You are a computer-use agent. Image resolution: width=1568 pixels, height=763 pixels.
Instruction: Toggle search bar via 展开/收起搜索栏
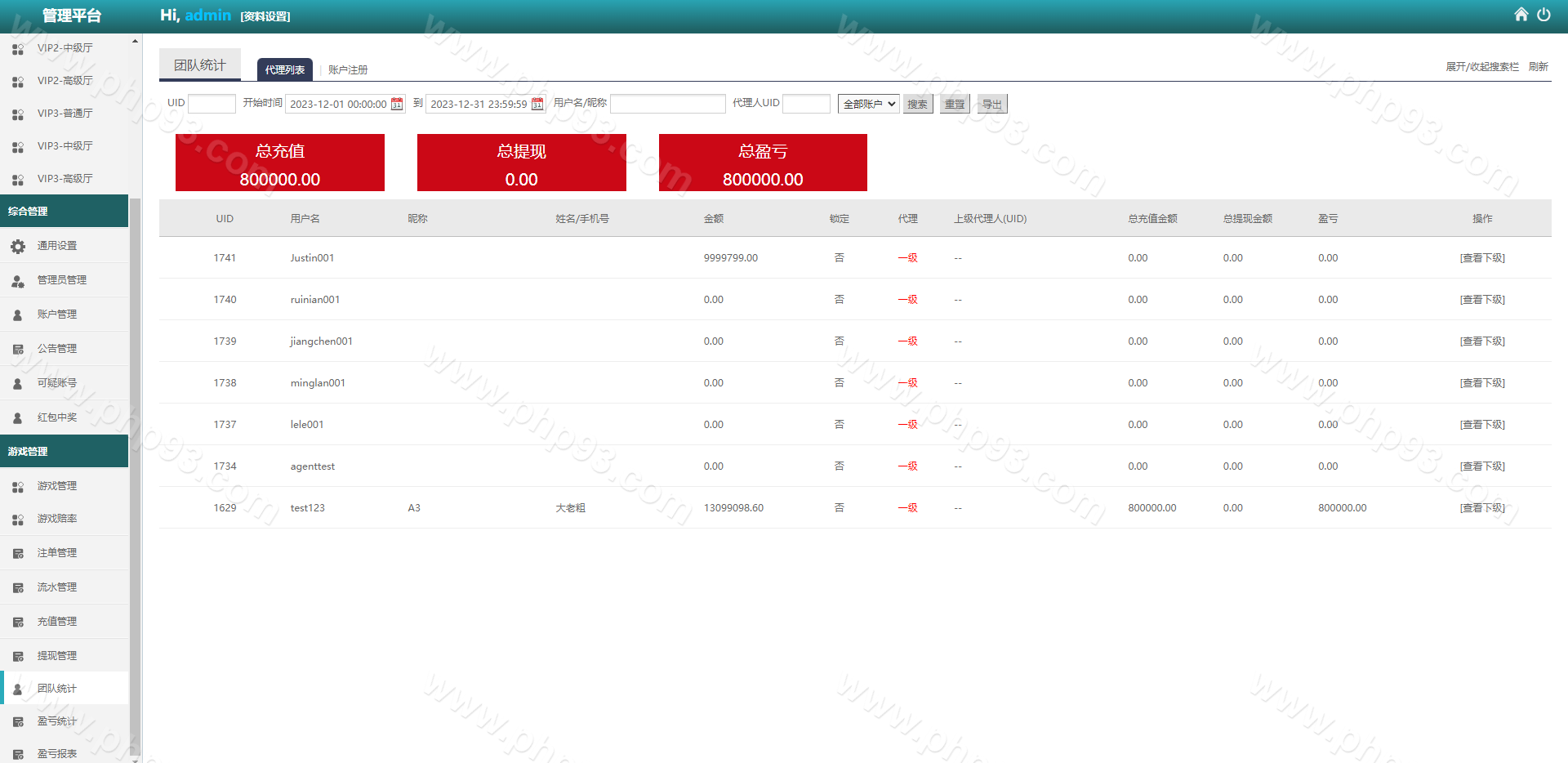coord(1481,67)
